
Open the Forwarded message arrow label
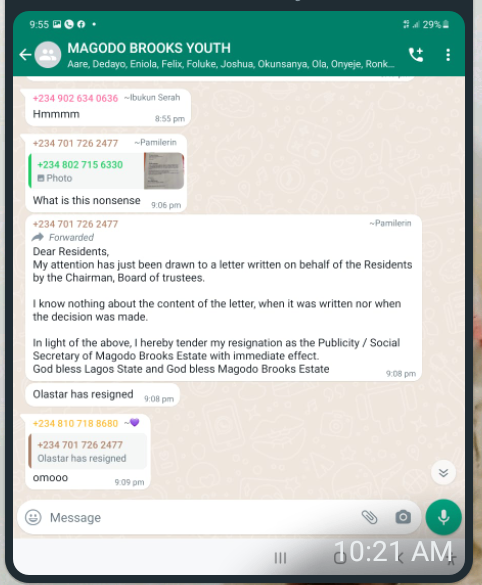[63, 237]
